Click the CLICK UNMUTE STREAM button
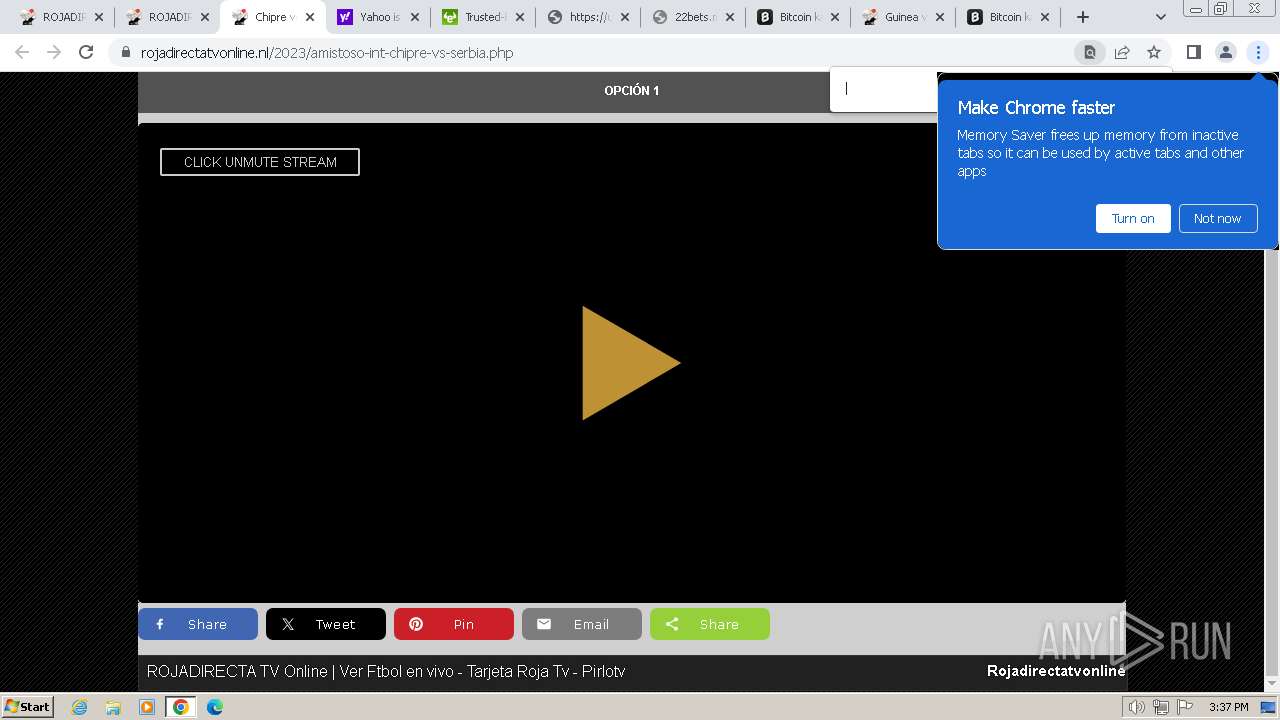This screenshot has height=720, width=1280. [x=260, y=162]
